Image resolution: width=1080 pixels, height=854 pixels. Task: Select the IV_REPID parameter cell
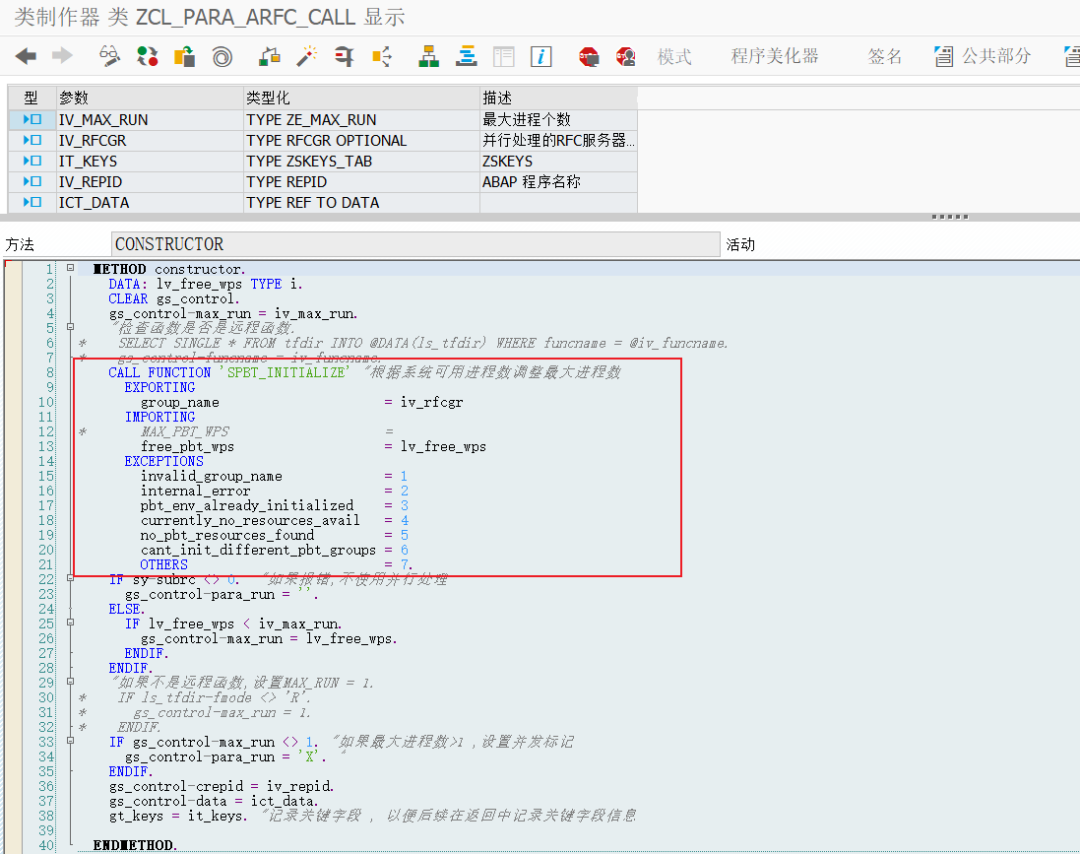[149, 182]
